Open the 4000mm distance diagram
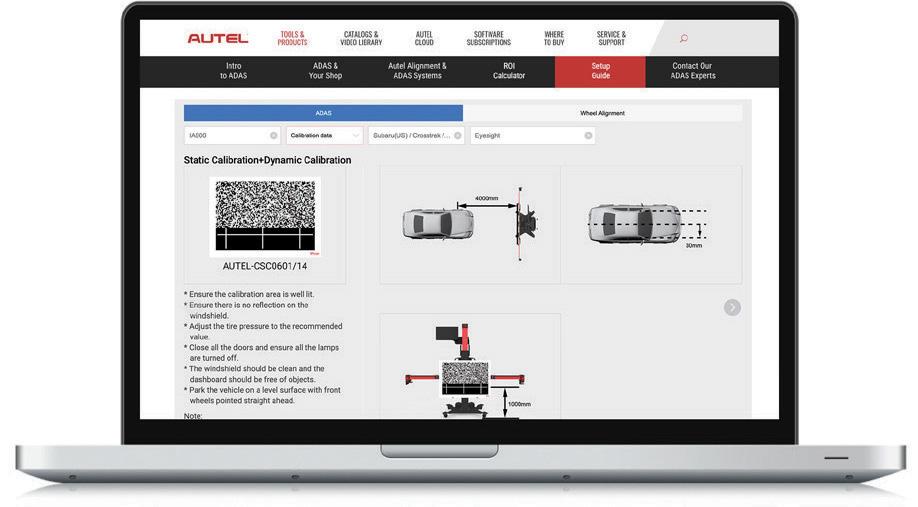The height and width of the screenshot is (507, 918). pyautogui.click(x=470, y=225)
